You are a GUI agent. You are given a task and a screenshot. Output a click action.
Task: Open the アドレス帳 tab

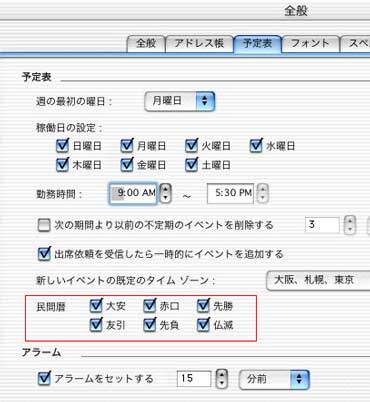click(199, 44)
